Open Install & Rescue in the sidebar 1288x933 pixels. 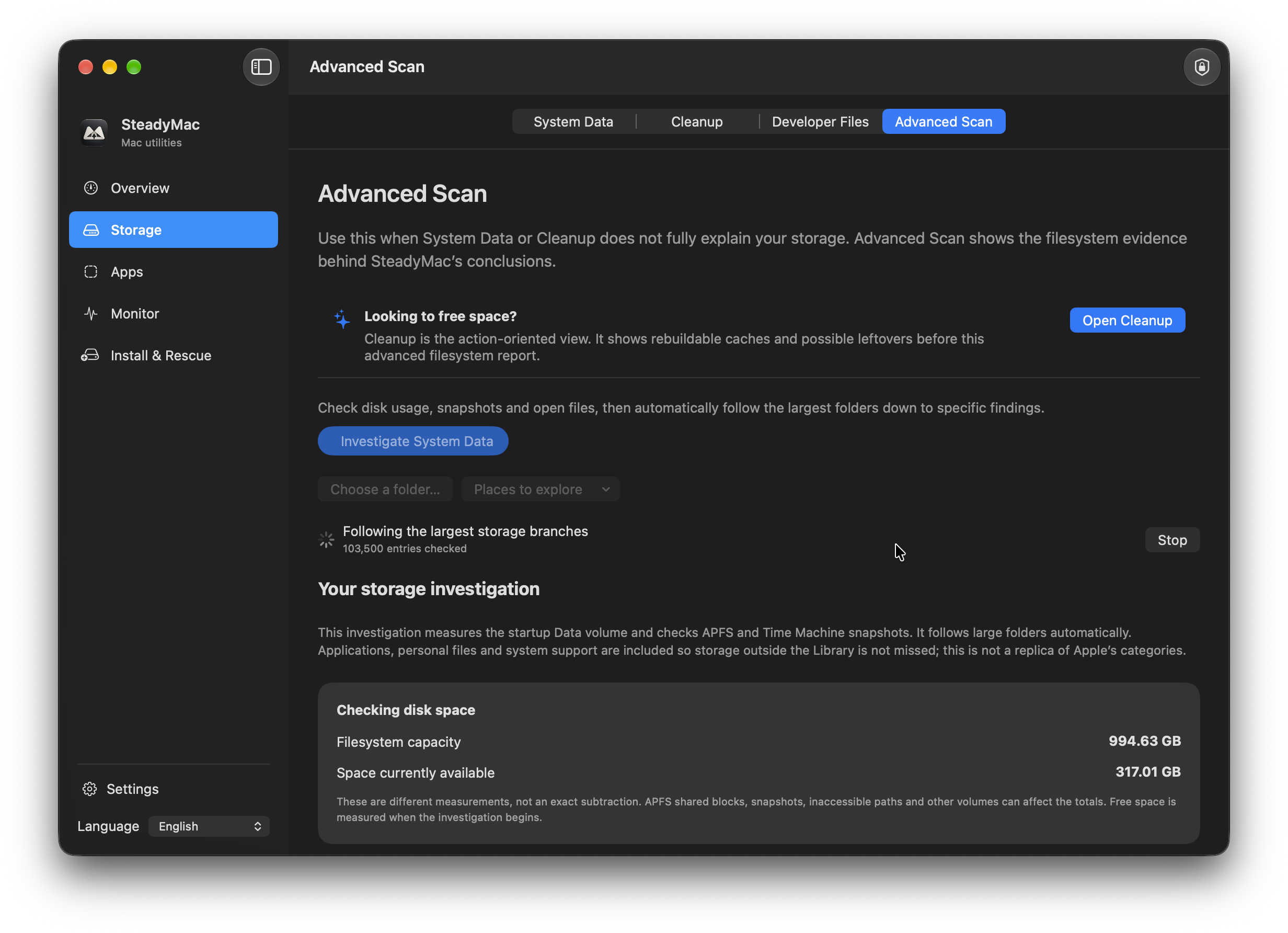(173, 356)
